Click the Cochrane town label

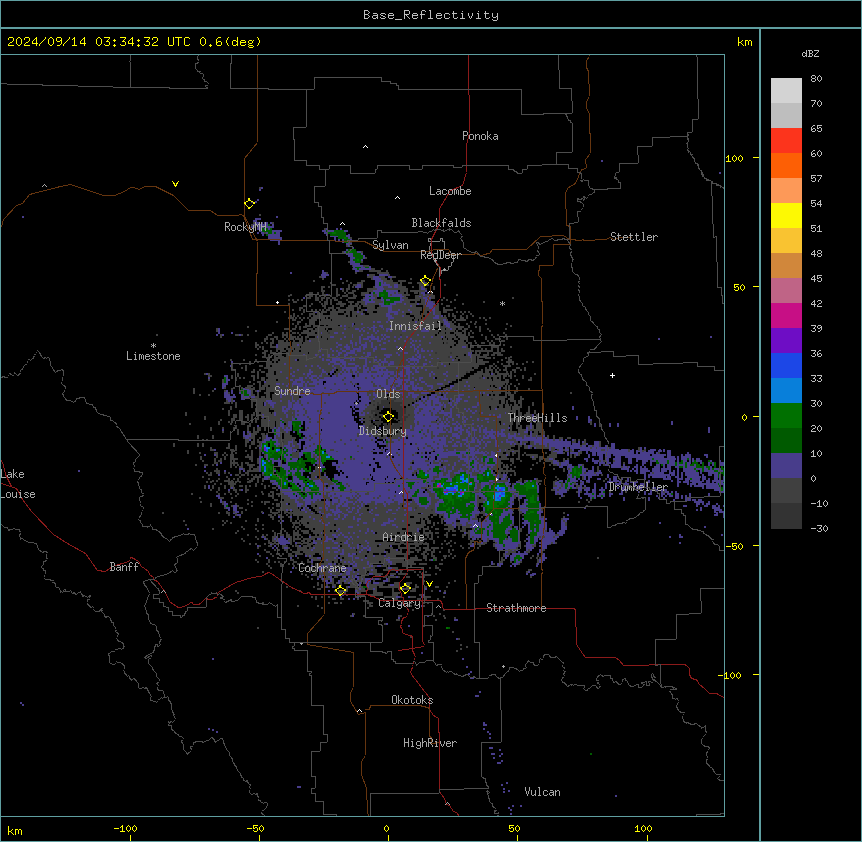(322, 568)
